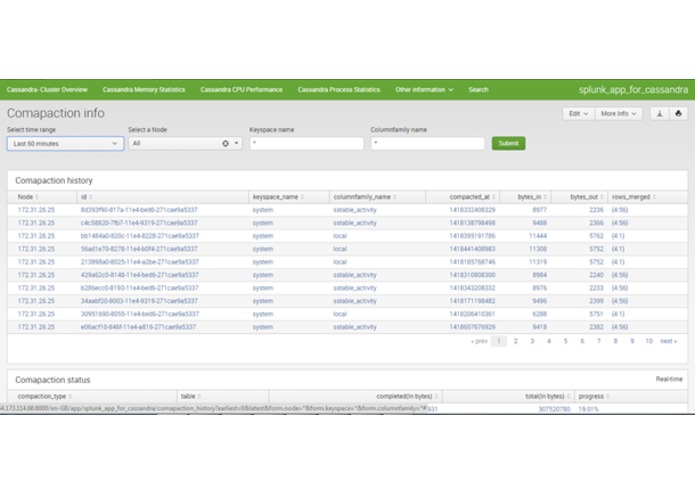Click compacted_at value 1418657676929
695x494 pixels.
(472, 327)
